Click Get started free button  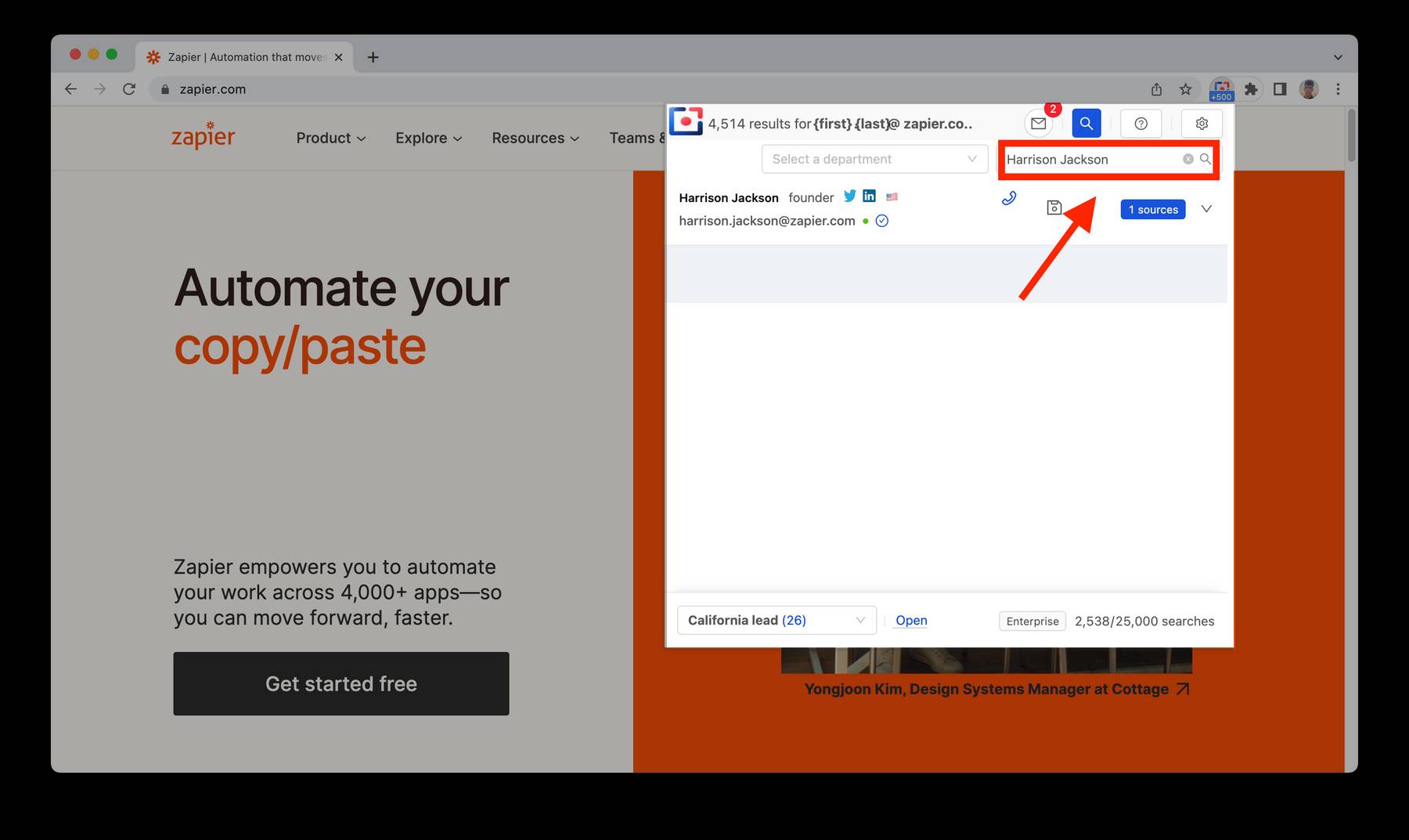tap(341, 683)
